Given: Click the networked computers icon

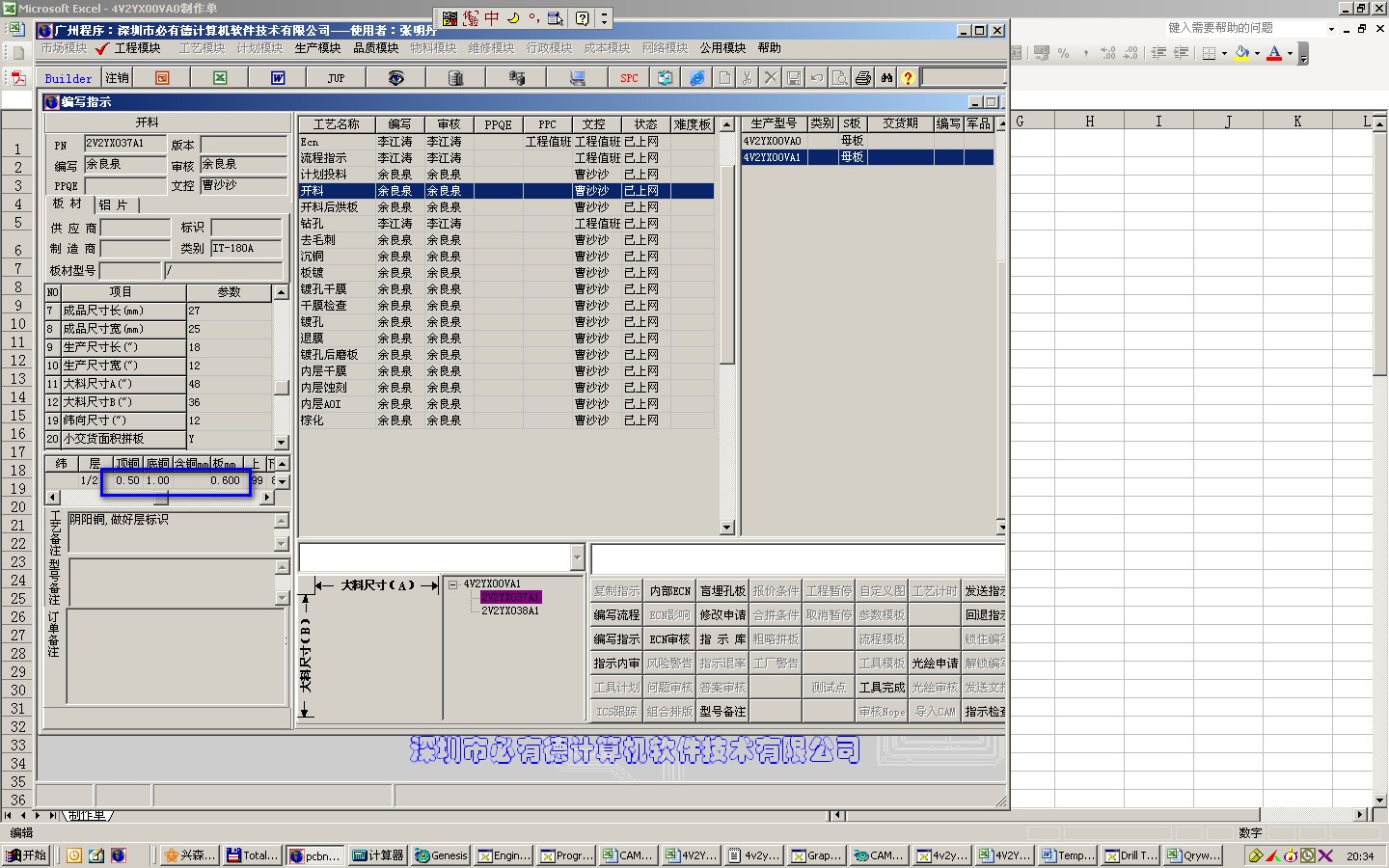Looking at the screenshot, I should pyautogui.click(x=517, y=78).
